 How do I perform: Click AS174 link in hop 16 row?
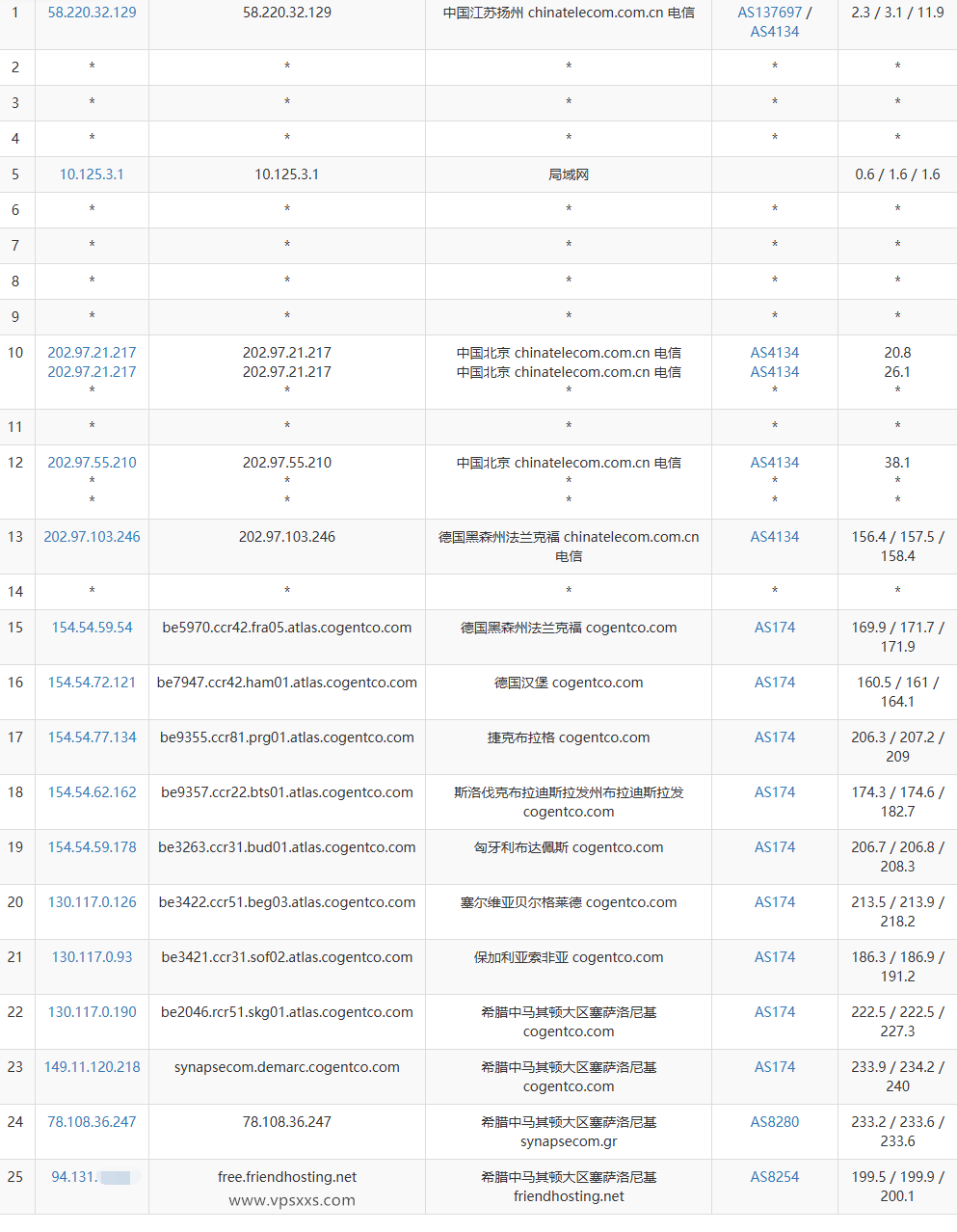pos(775,683)
